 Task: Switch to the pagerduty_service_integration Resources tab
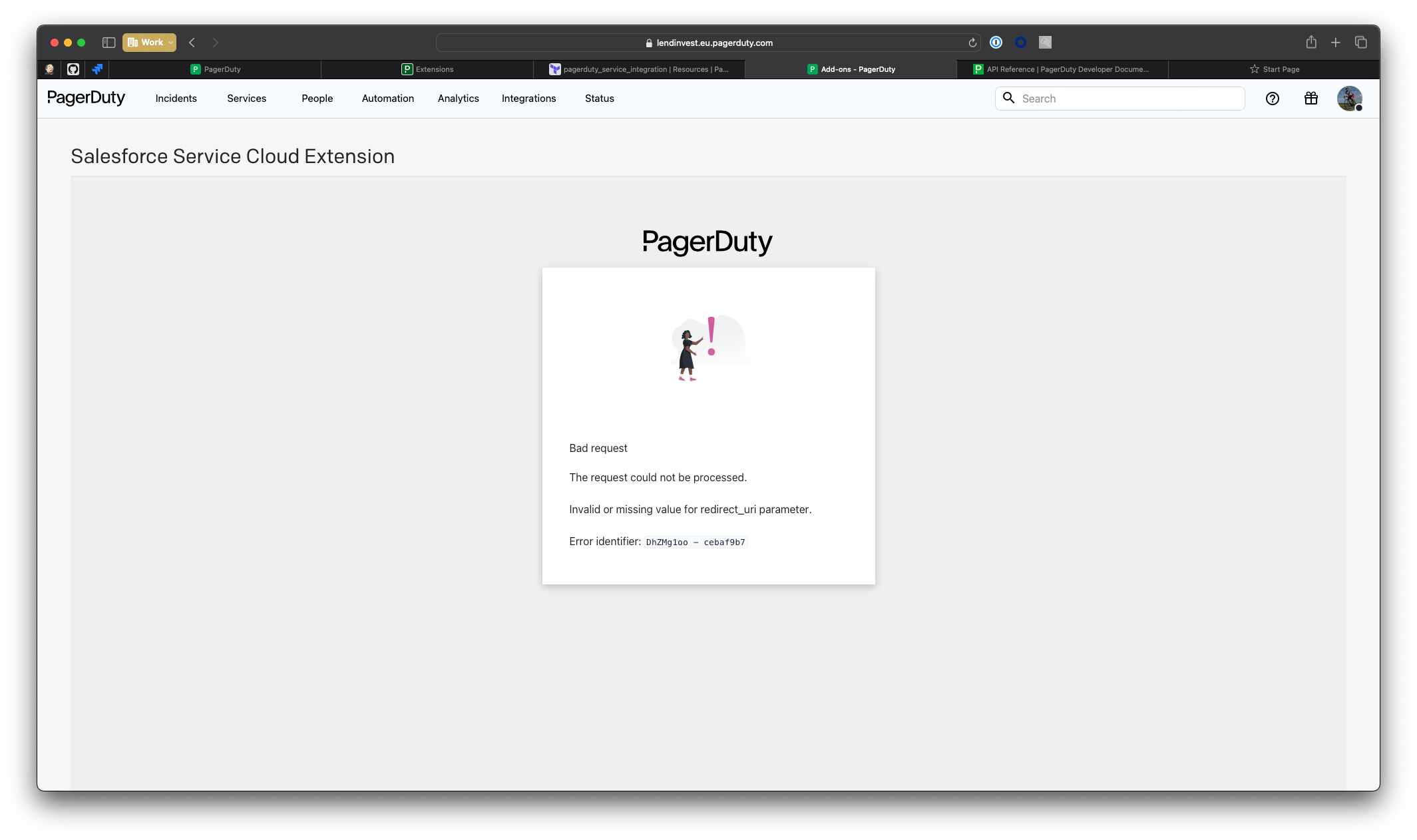click(x=639, y=69)
